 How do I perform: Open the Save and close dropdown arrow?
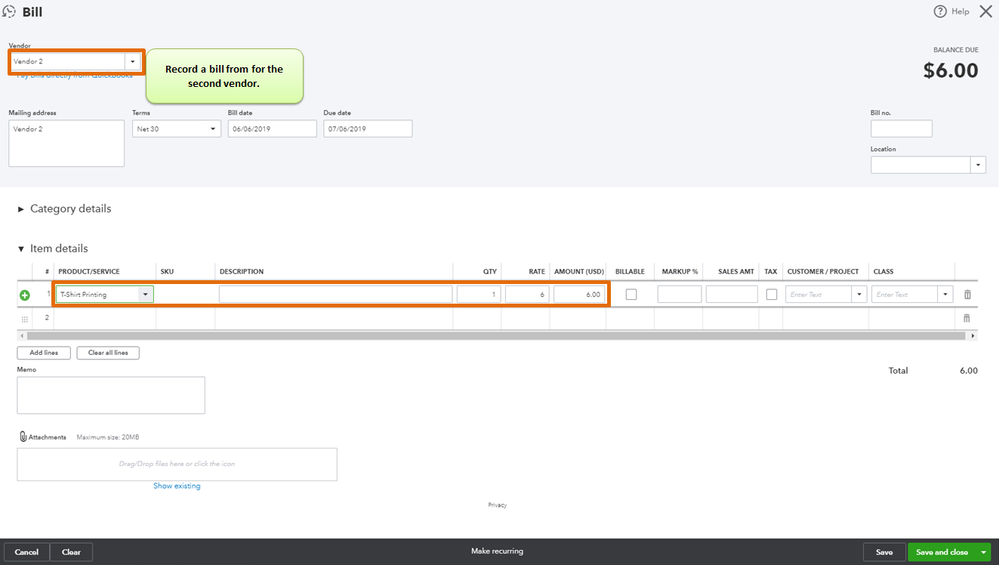tap(984, 552)
